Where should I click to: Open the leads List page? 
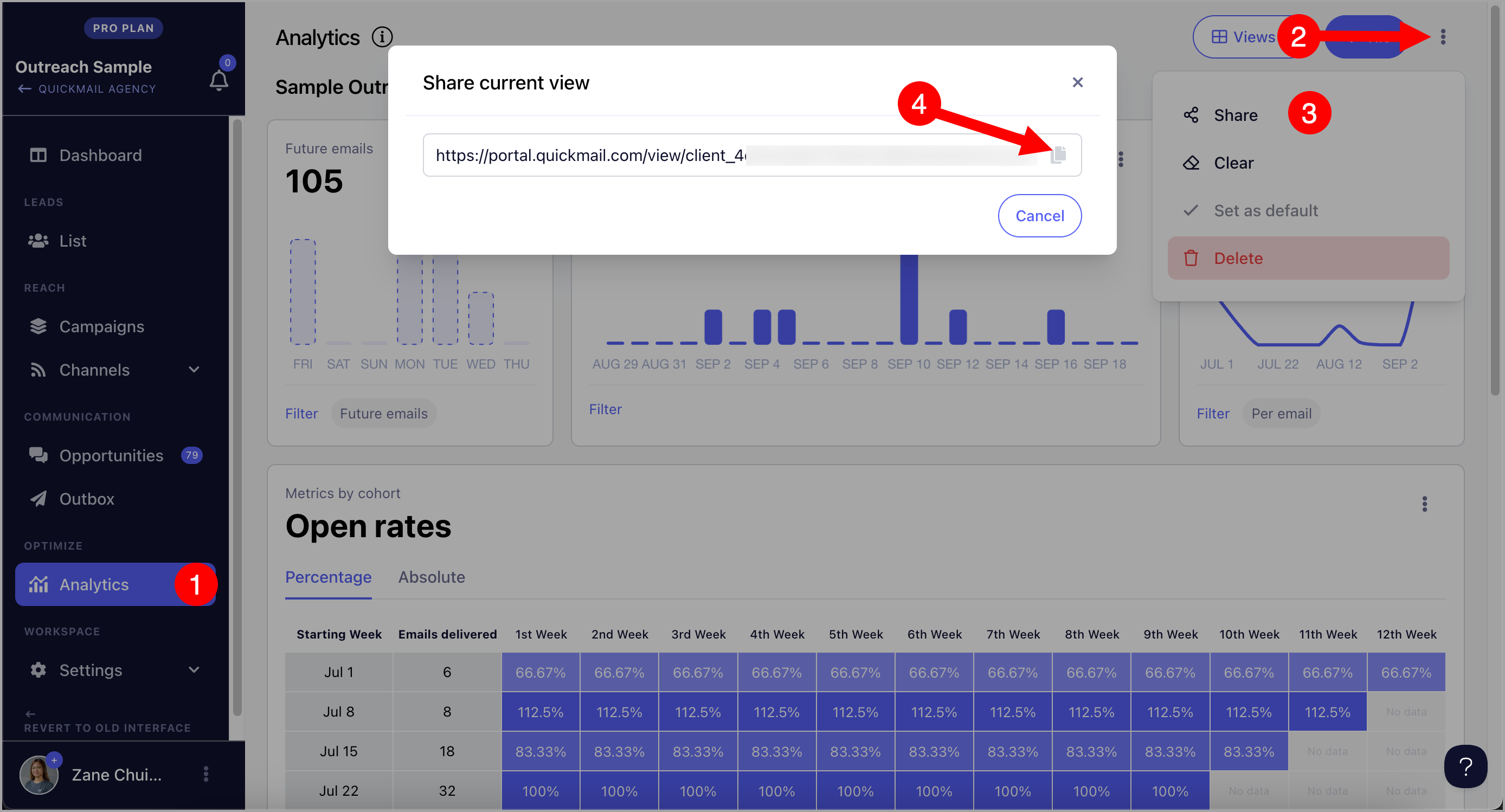pos(115,241)
